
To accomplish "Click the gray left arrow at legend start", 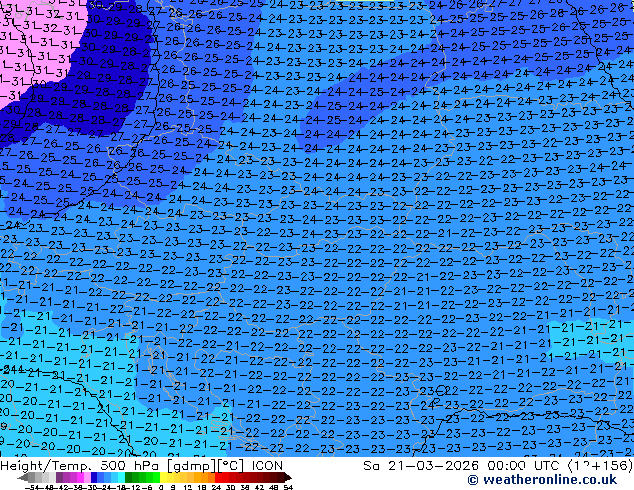I will [x=23, y=477].
